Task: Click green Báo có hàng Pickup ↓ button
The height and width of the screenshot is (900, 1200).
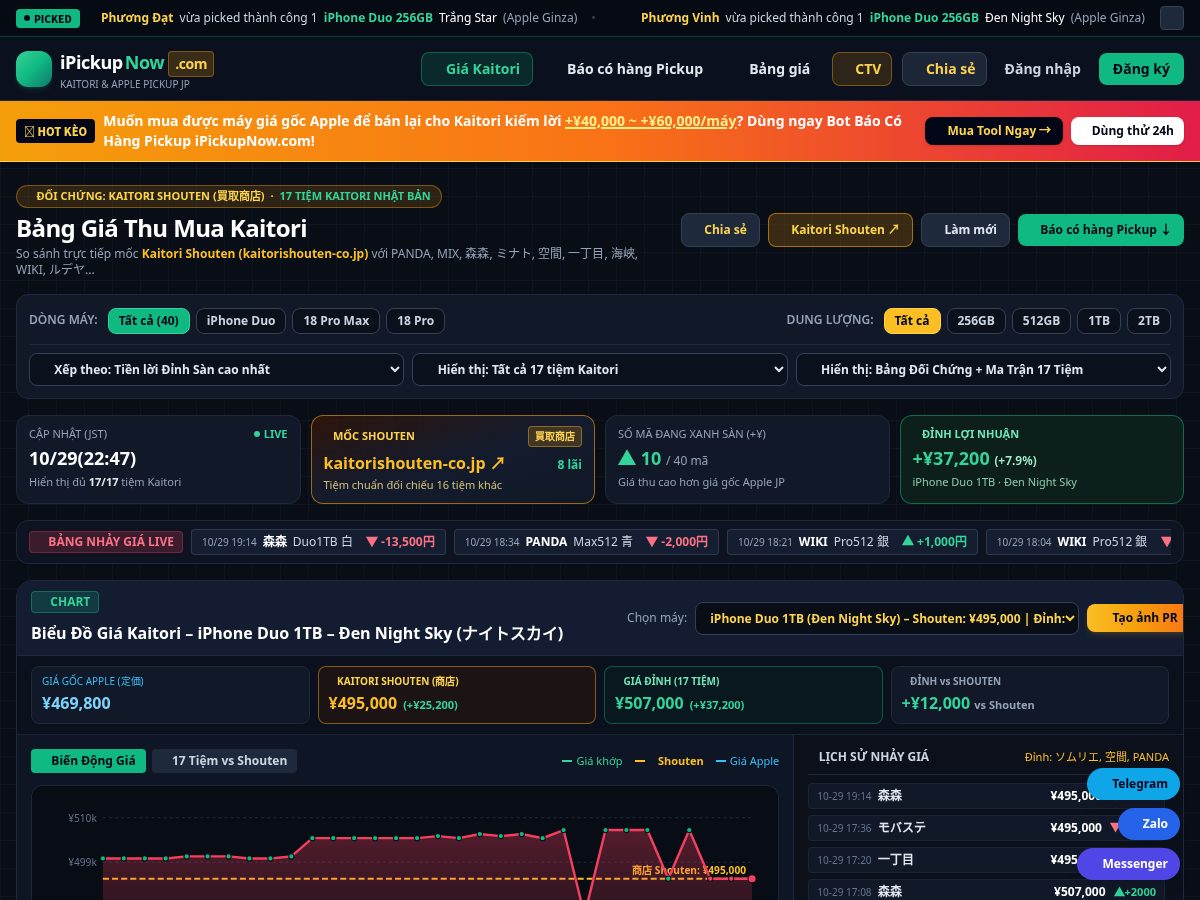Action: coord(1101,229)
